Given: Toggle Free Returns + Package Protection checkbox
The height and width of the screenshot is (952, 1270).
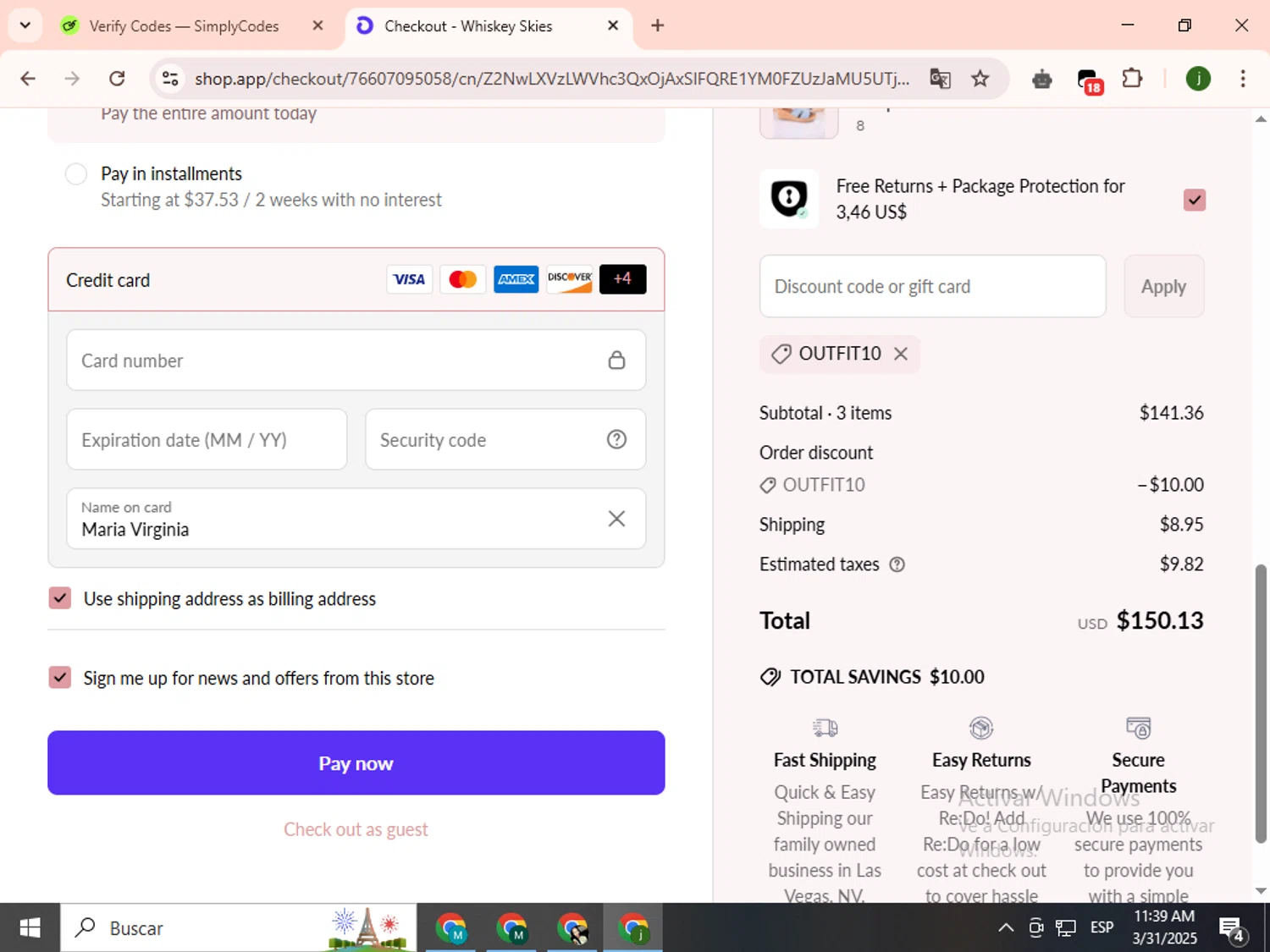Looking at the screenshot, I should [x=1194, y=200].
